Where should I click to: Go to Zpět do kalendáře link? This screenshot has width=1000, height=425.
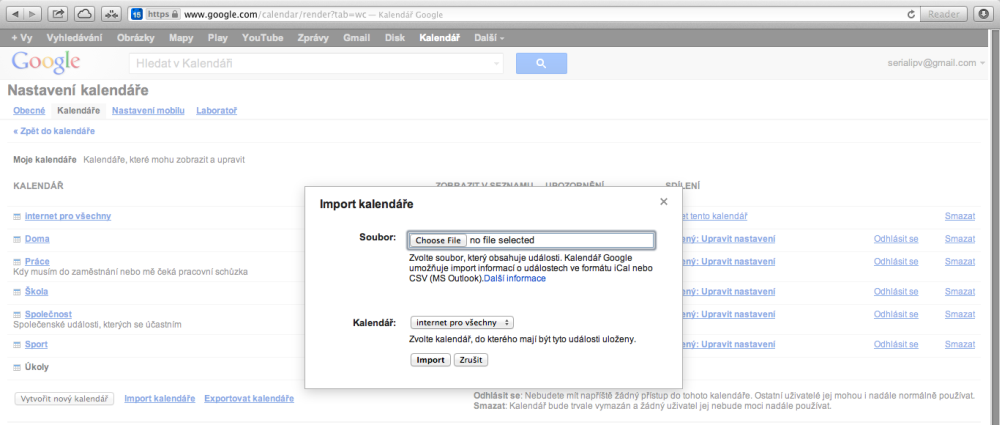[x=54, y=131]
